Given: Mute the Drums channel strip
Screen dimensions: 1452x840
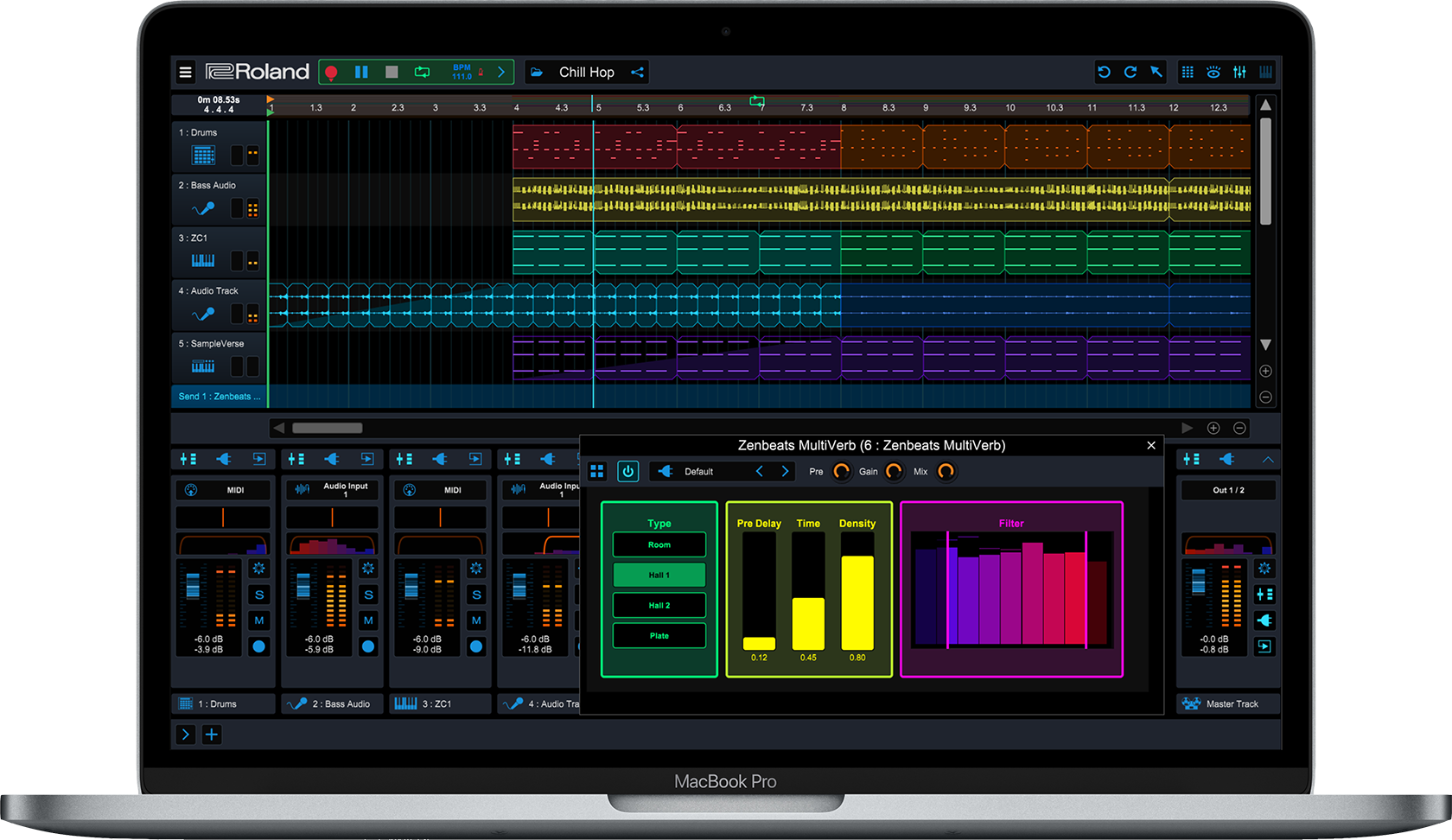Looking at the screenshot, I should pyautogui.click(x=260, y=620).
